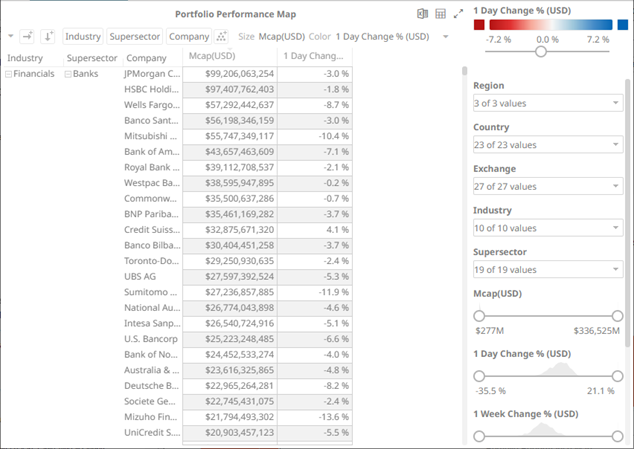Click the down-arrow sort icon

coord(47,36)
